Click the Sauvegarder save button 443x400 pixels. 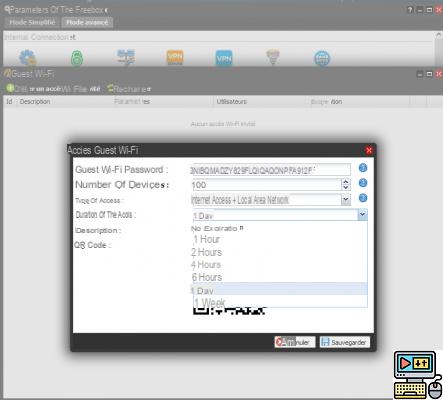point(345,342)
